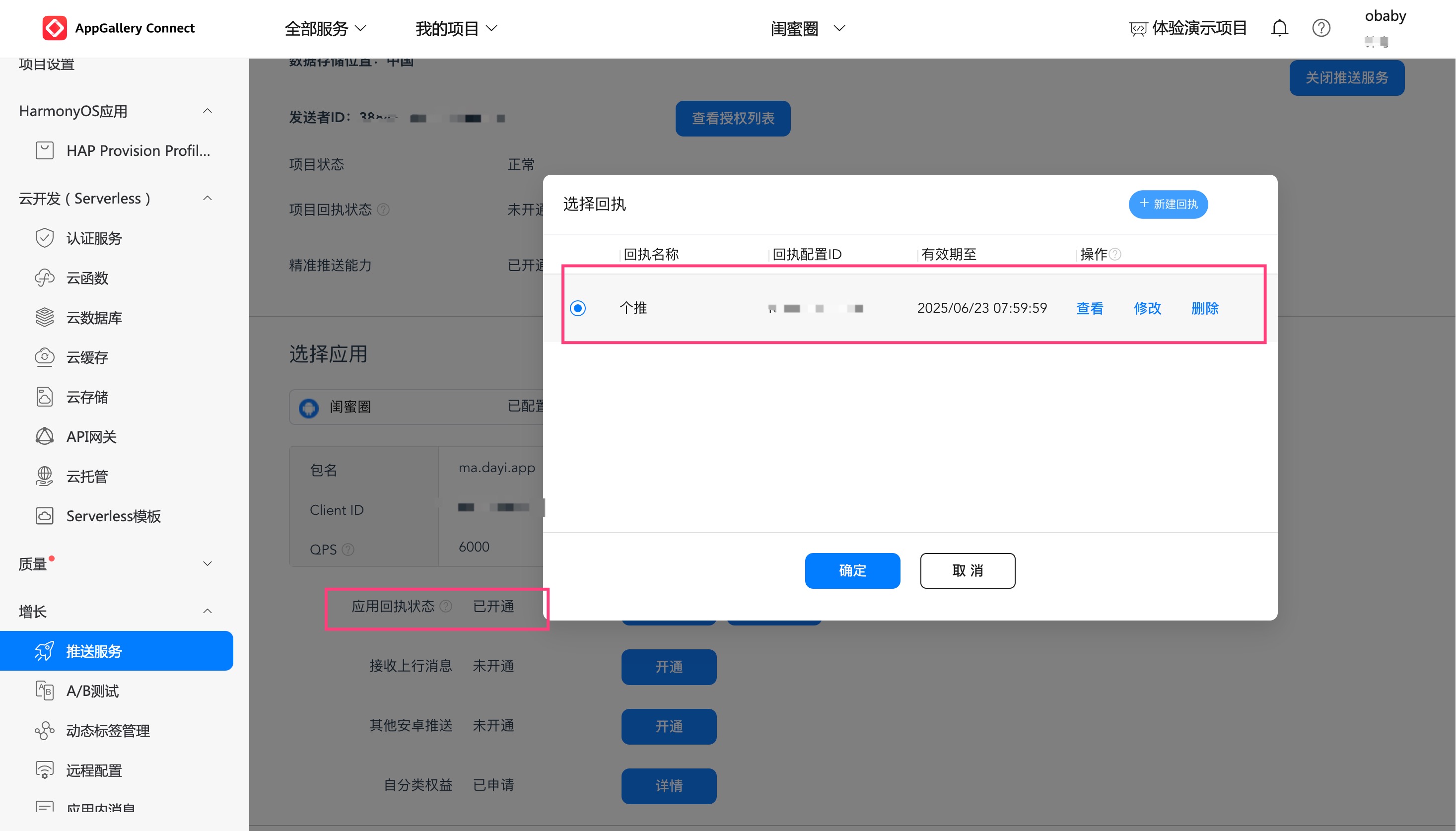The width and height of the screenshot is (1456, 831).
Task: Collapse the HarmonyOS应用 section
Action: pyautogui.click(x=207, y=111)
